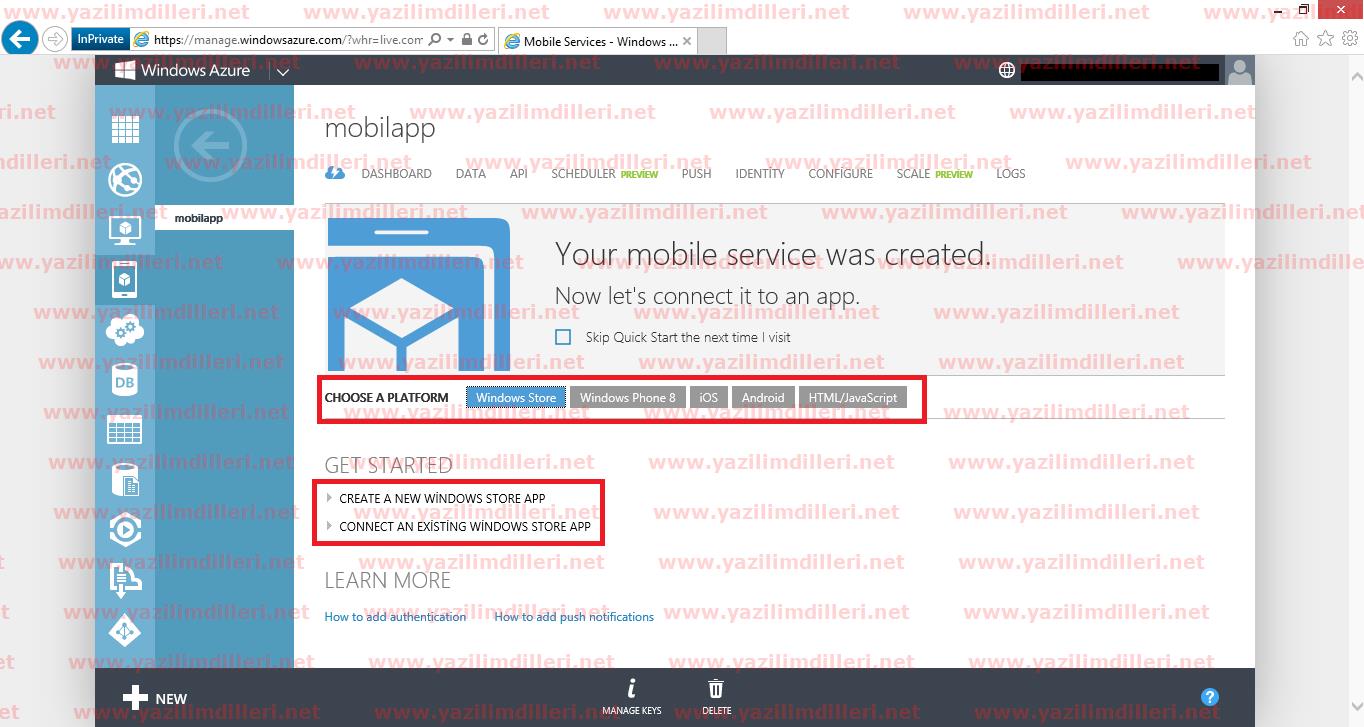Open the Windows Azure header dropdown chevron
The height and width of the screenshot is (727, 1364).
click(x=283, y=71)
